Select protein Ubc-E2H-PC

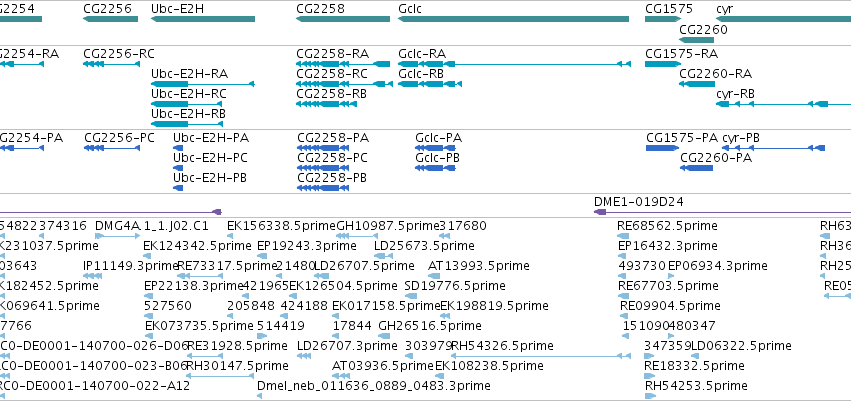pos(178,168)
